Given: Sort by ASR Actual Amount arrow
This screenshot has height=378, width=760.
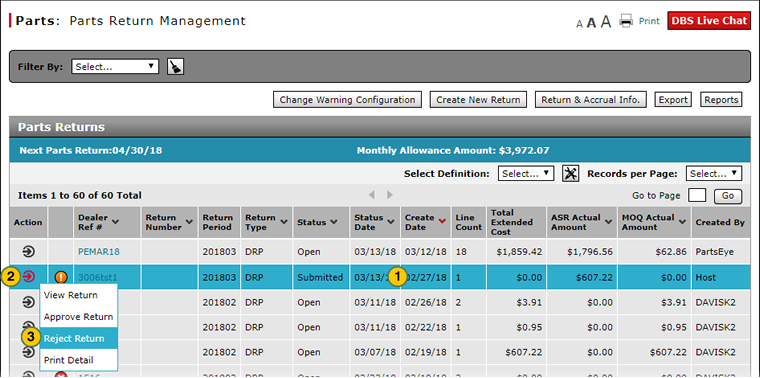Looking at the screenshot, I should pyautogui.click(x=609, y=221).
